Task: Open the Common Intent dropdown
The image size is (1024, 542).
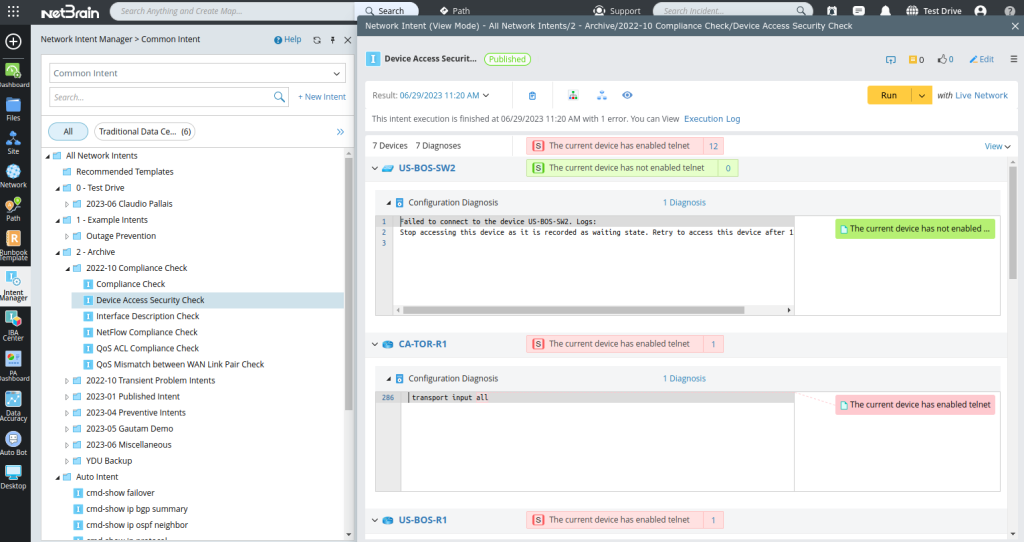Action: click(197, 73)
